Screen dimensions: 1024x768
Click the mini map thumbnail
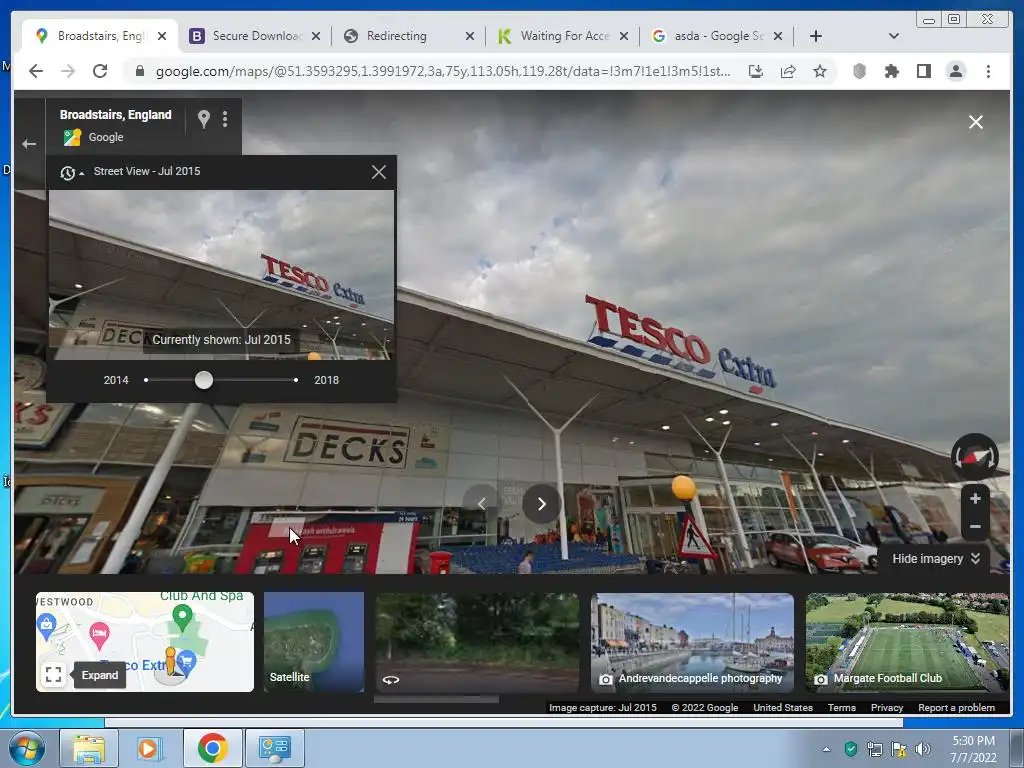coord(145,642)
